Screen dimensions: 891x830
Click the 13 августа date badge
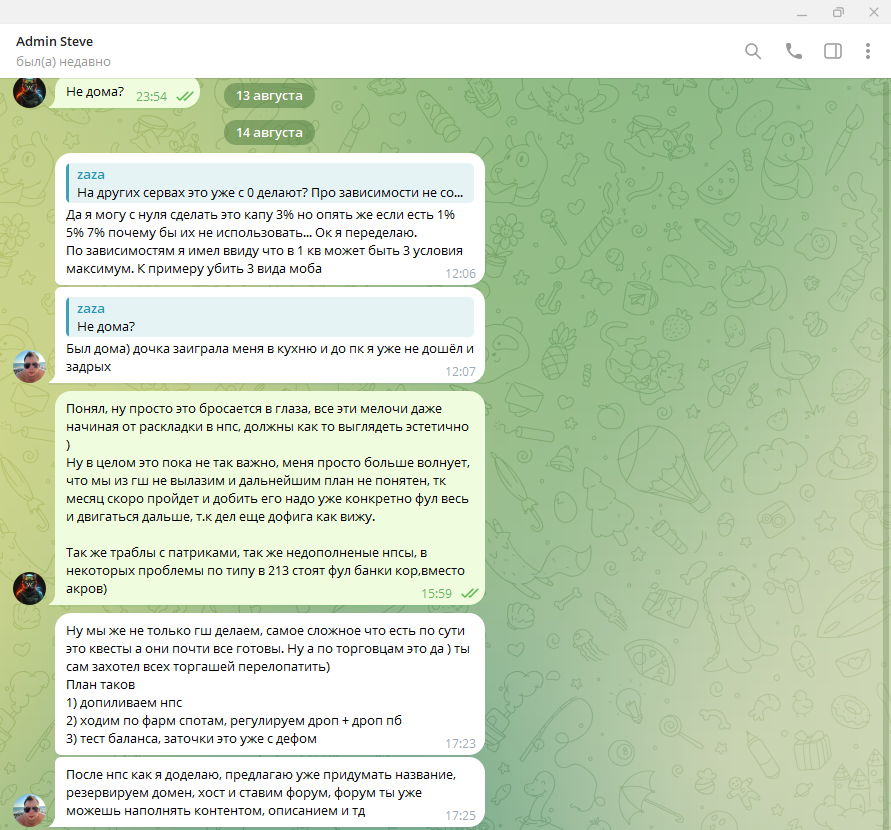tap(269, 95)
